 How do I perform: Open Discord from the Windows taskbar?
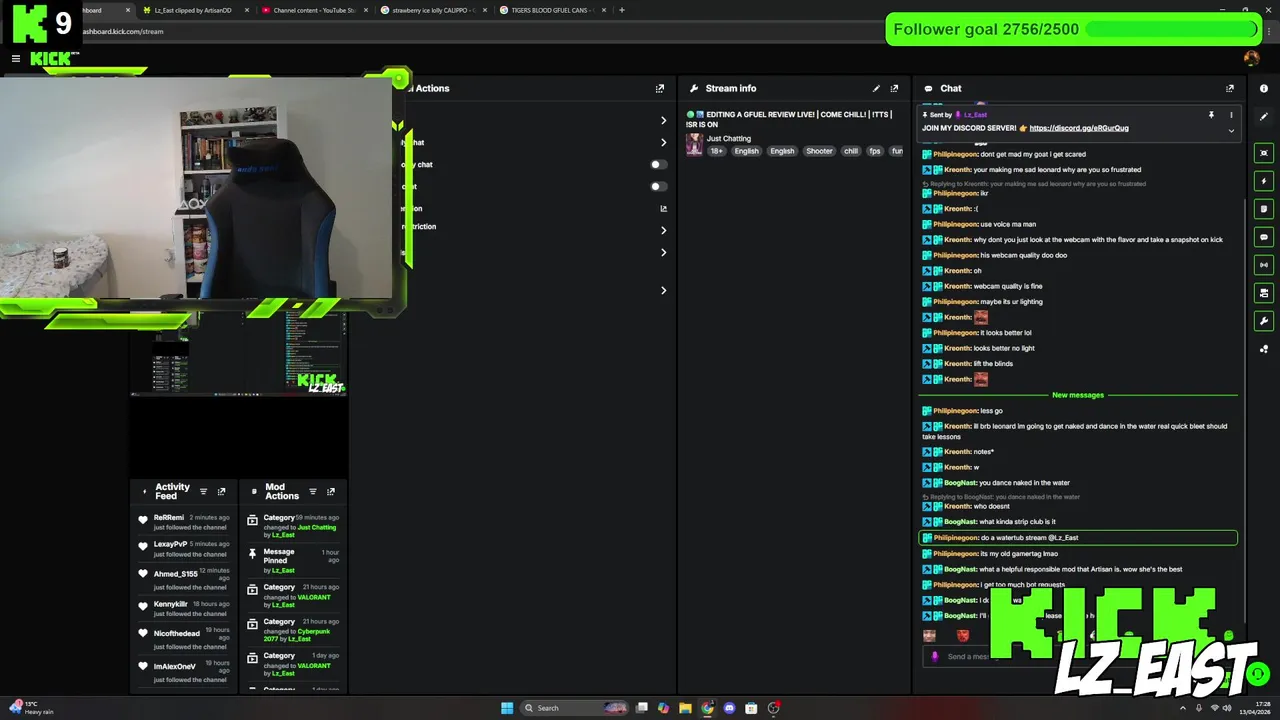729,708
